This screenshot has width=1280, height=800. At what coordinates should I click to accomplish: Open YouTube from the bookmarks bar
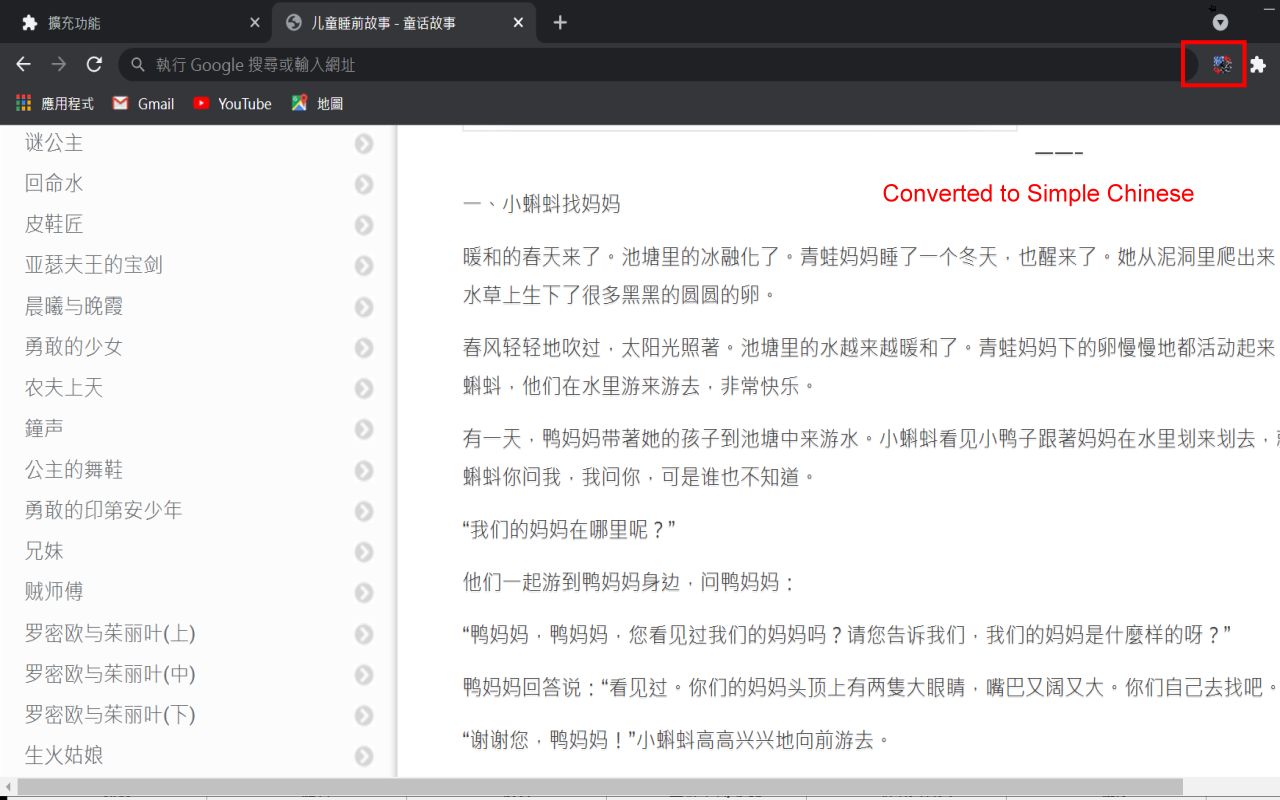click(232, 103)
